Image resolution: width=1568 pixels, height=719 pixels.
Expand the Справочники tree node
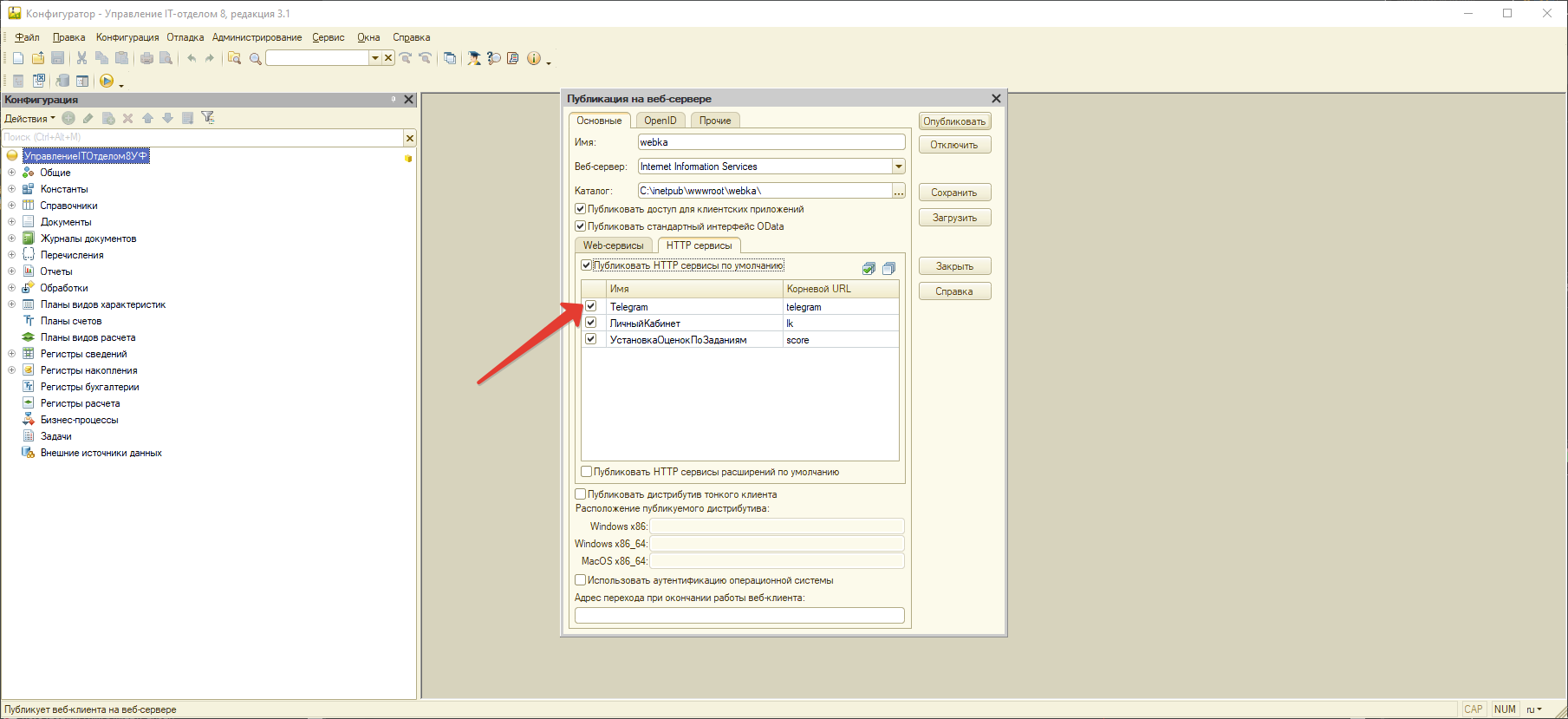(x=11, y=206)
